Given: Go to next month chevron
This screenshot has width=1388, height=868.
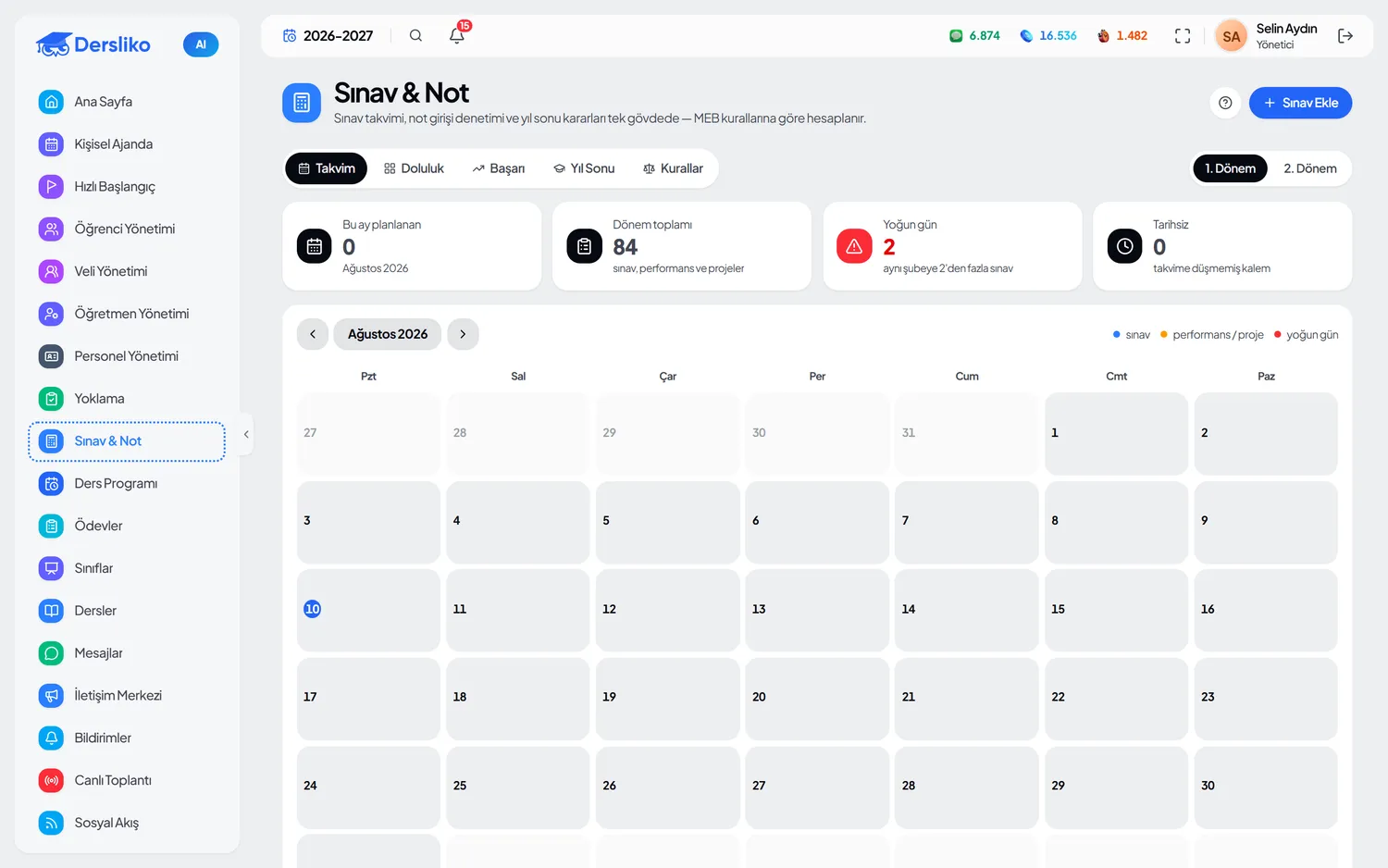Looking at the screenshot, I should (x=463, y=334).
